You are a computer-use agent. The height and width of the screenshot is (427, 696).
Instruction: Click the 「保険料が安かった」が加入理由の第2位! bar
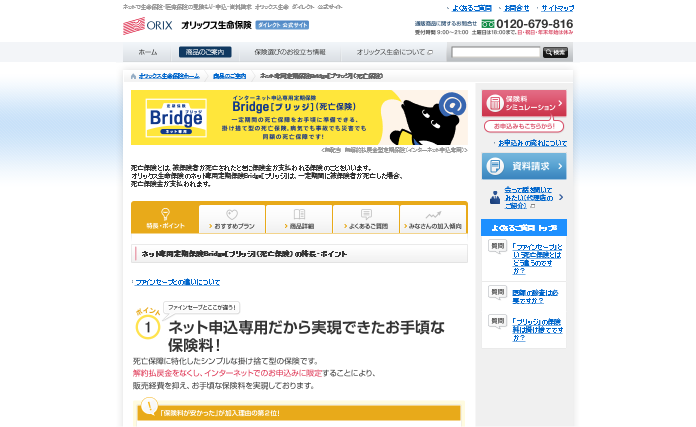299,413
